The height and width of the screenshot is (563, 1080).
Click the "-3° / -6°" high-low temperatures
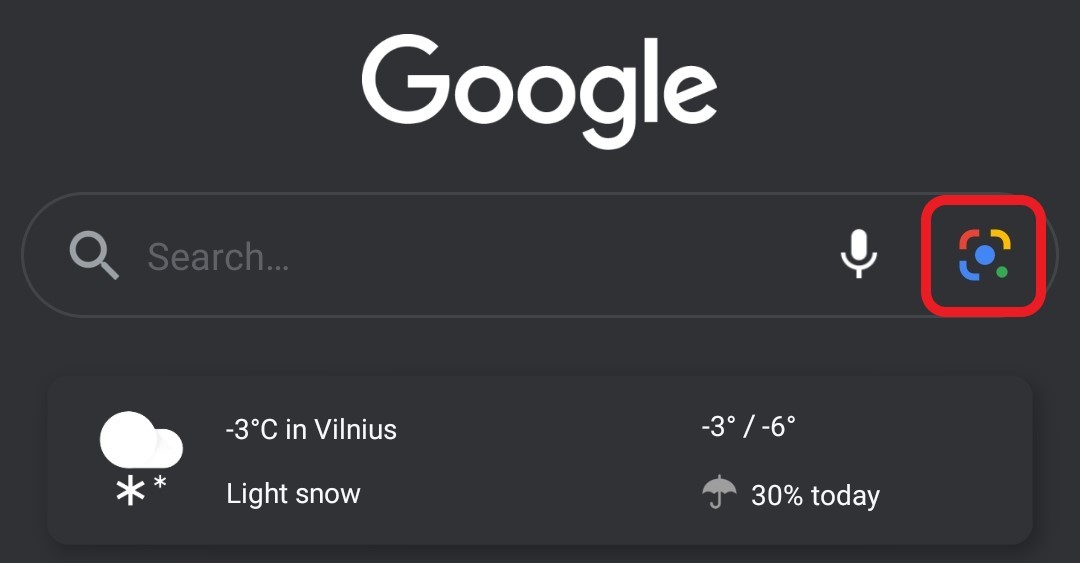click(x=749, y=428)
